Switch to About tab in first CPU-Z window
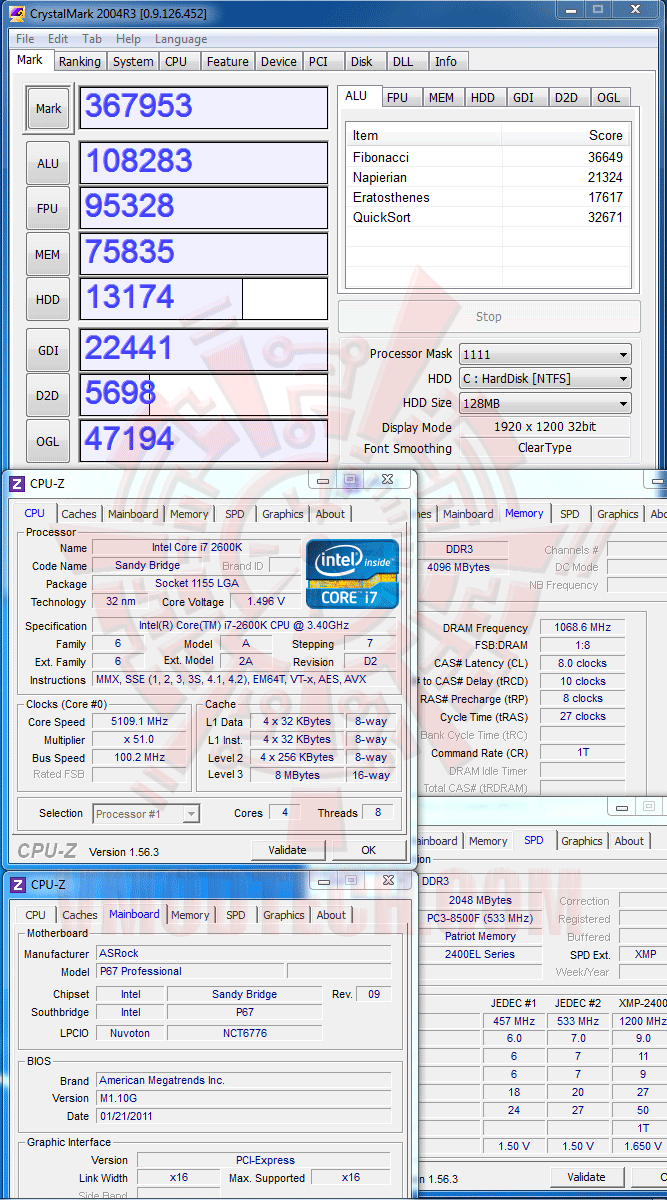The image size is (667, 1200). click(330, 514)
